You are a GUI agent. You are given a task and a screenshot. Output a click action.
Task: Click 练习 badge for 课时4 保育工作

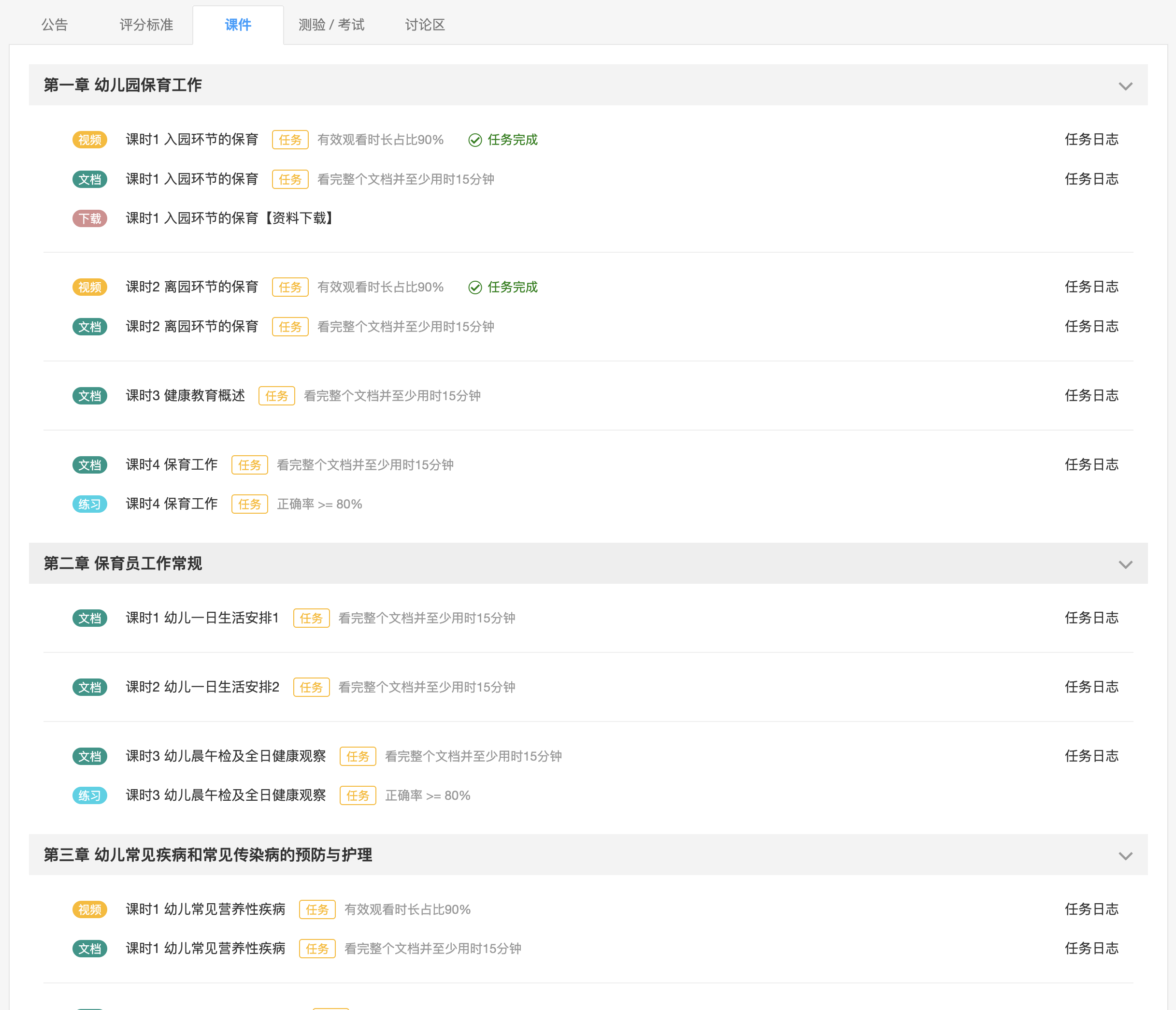pos(90,504)
